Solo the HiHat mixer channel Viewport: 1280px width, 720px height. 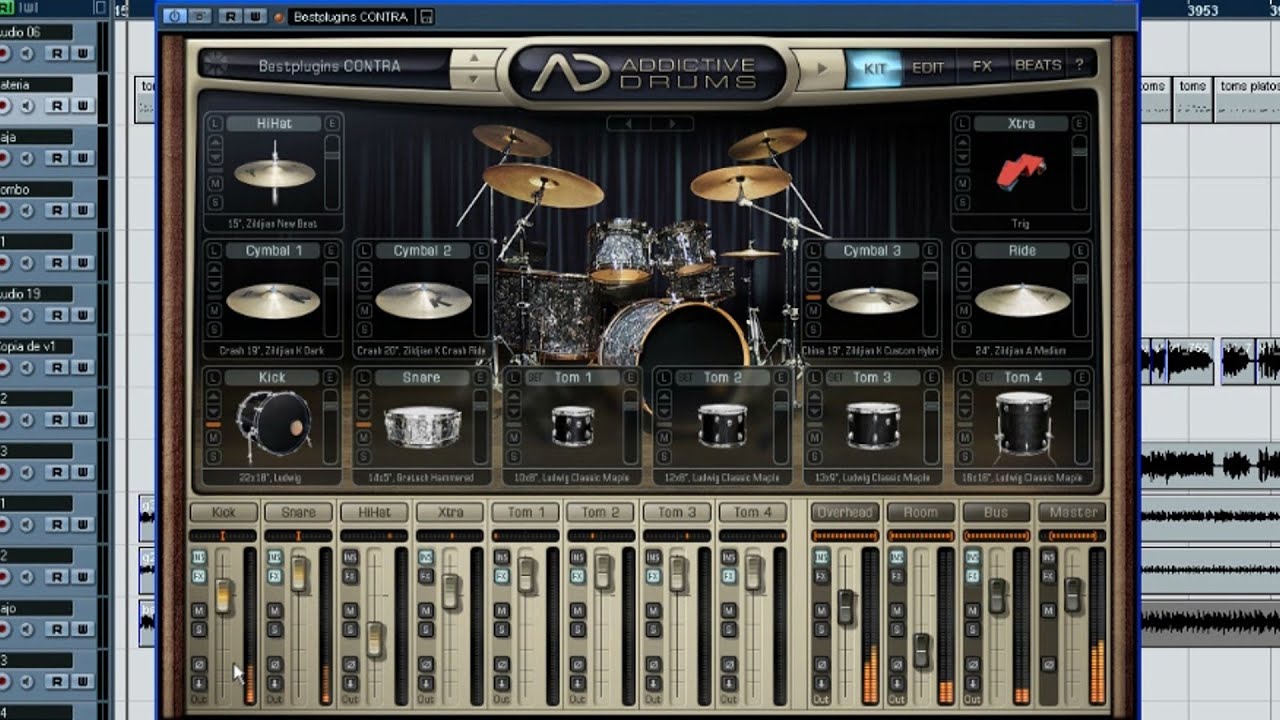tap(350, 629)
